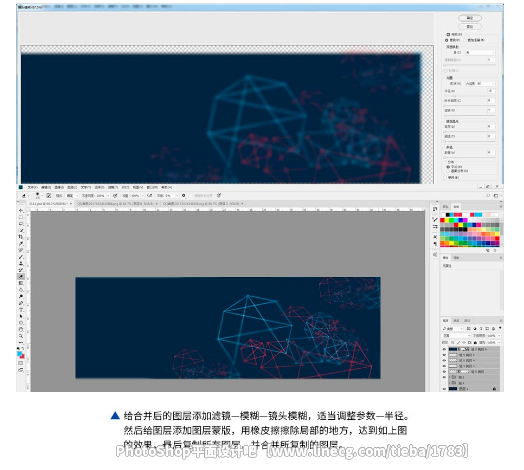The image size is (524, 470).
Task: Click the radius value field in Lens Blur
Action: point(491,91)
